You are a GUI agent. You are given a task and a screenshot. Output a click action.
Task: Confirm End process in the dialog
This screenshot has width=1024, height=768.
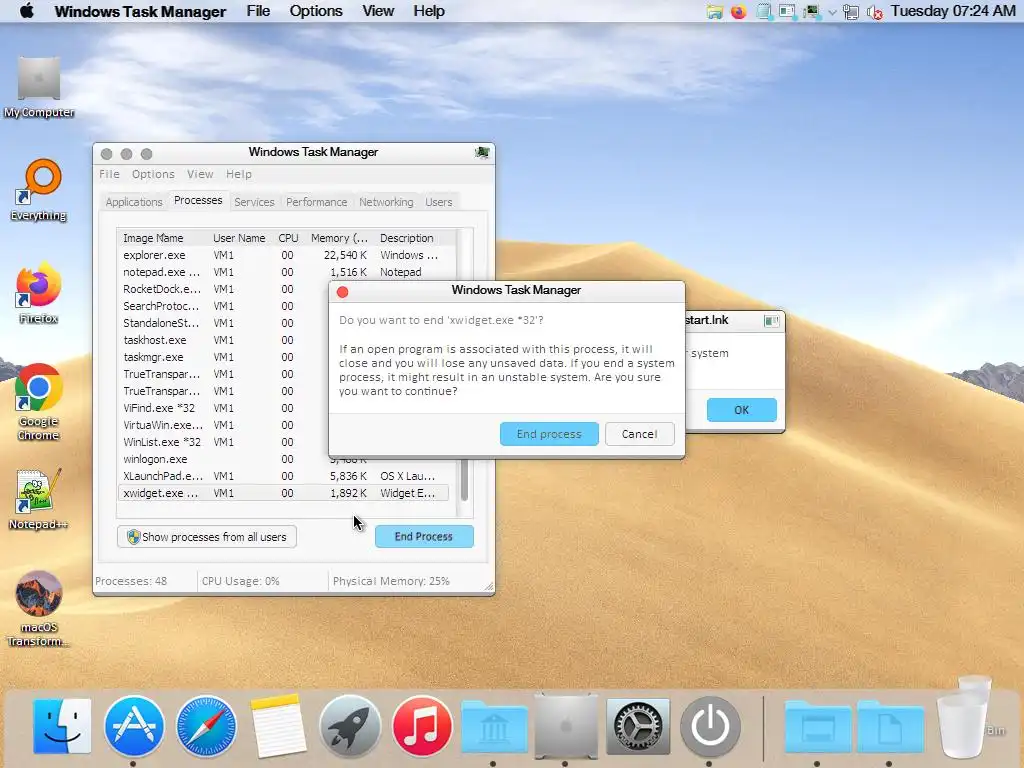(549, 434)
